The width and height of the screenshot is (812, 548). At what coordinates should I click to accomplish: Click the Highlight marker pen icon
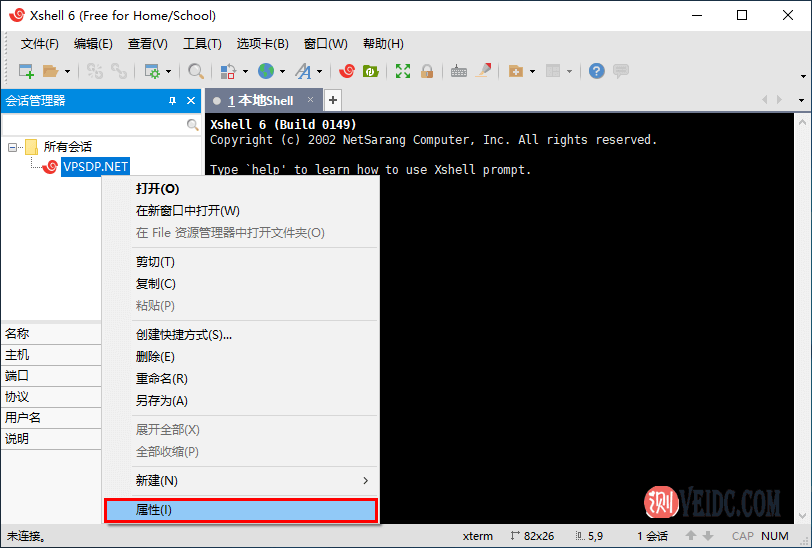pos(484,70)
